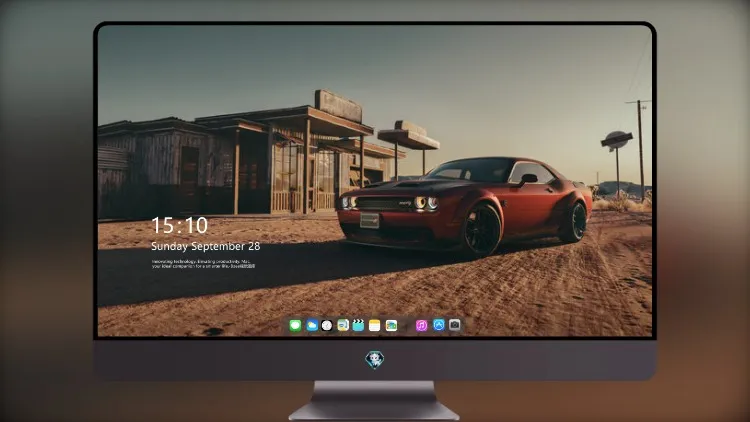Open the Weather app in dock
This screenshot has width=750, height=422.
(x=312, y=326)
